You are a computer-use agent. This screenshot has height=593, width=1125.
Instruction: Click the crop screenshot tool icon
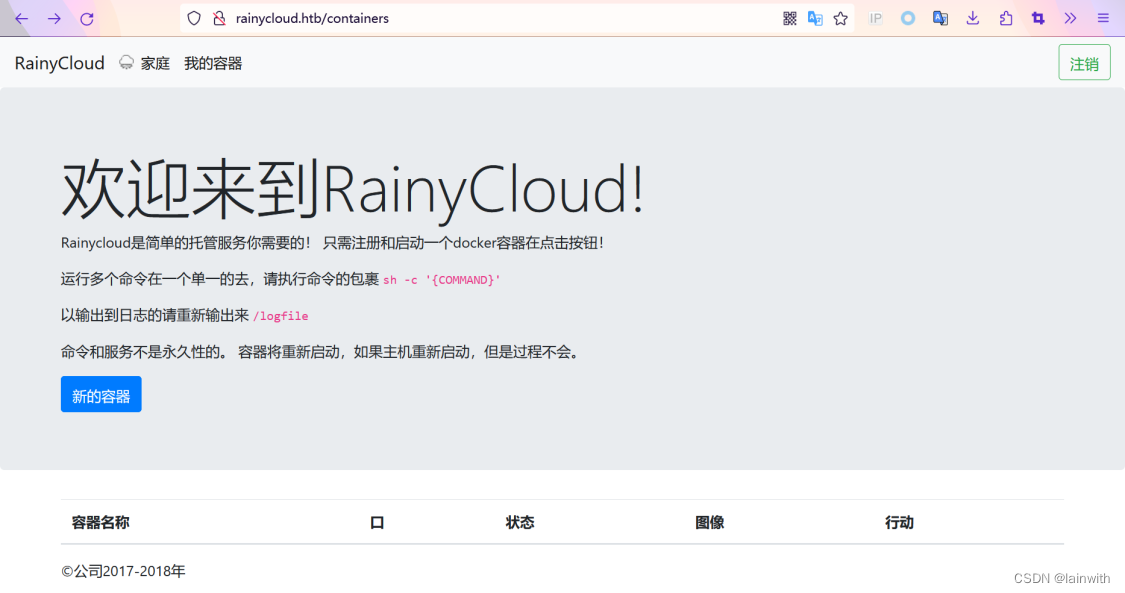(1038, 19)
